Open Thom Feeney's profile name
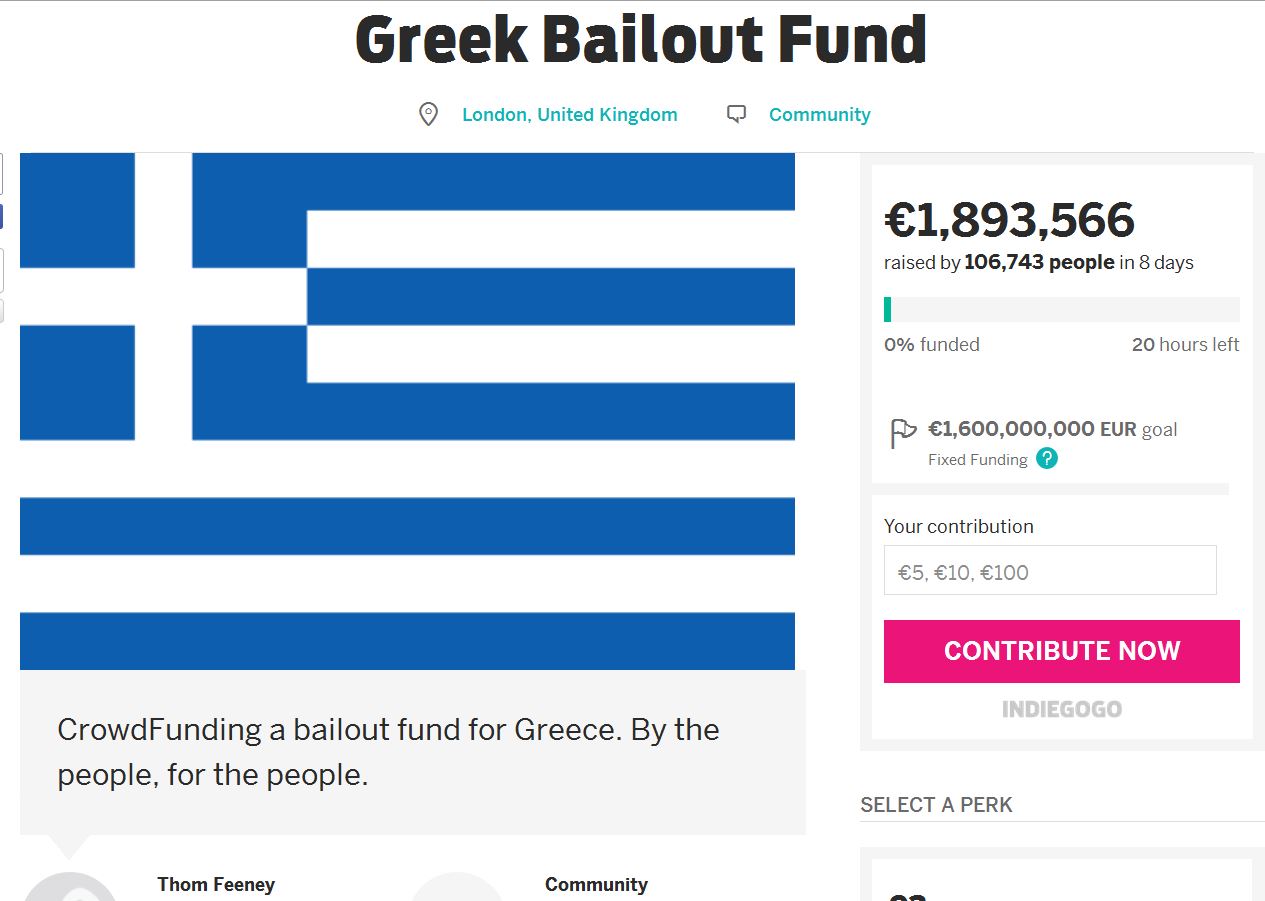 [x=216, y=885]
